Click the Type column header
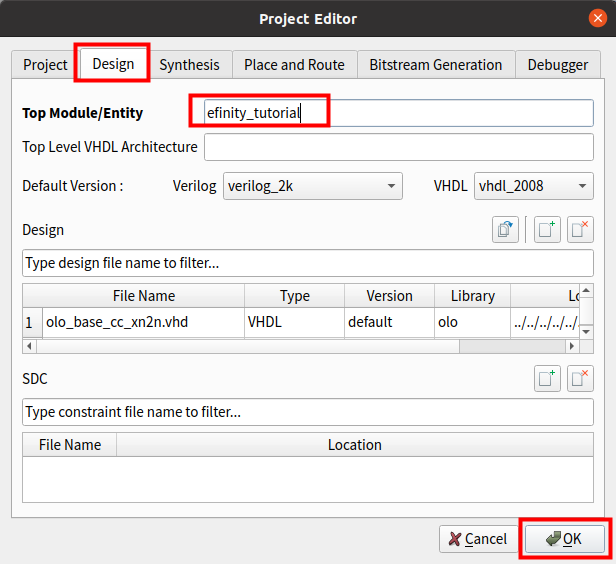 coord(294,296)
